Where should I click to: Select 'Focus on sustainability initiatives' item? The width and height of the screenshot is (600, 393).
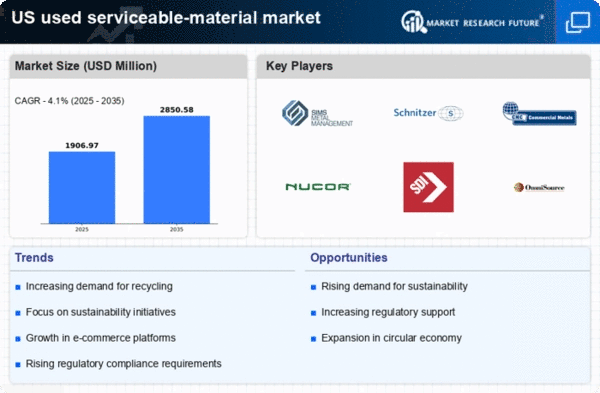[101, 312]
